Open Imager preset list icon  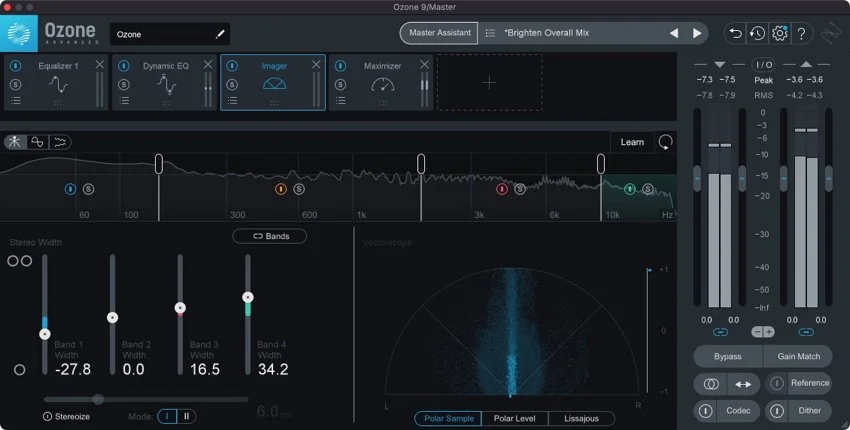232,100
